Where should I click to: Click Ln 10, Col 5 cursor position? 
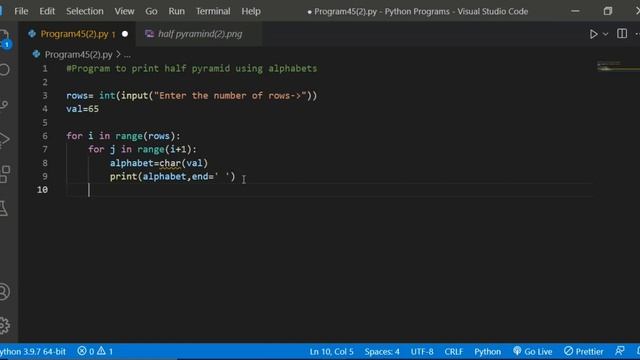331,351
